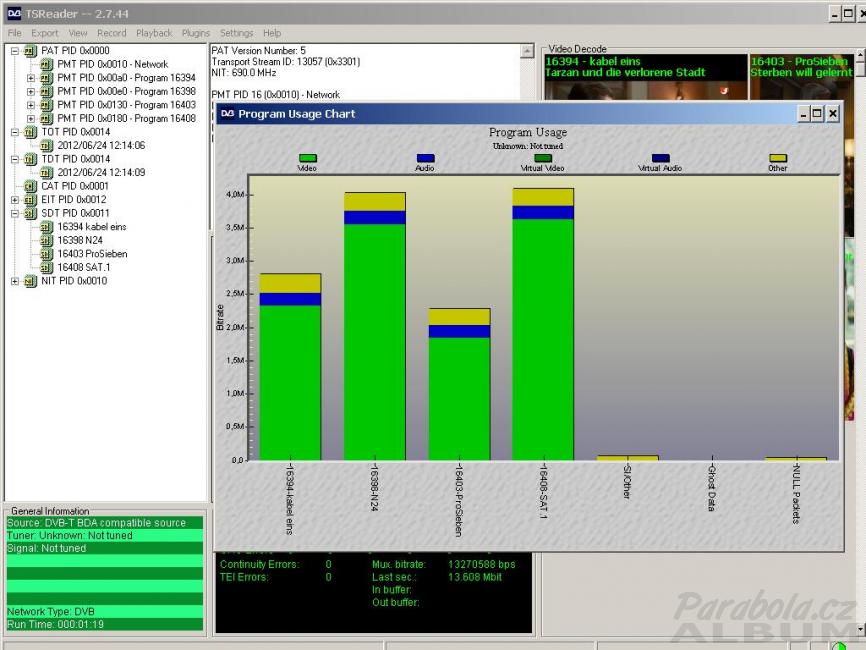The width and height of the screenshot is (866, 650).
Task: Open the Playback menu
Action: pyautogui.click(x=154, y=33)
